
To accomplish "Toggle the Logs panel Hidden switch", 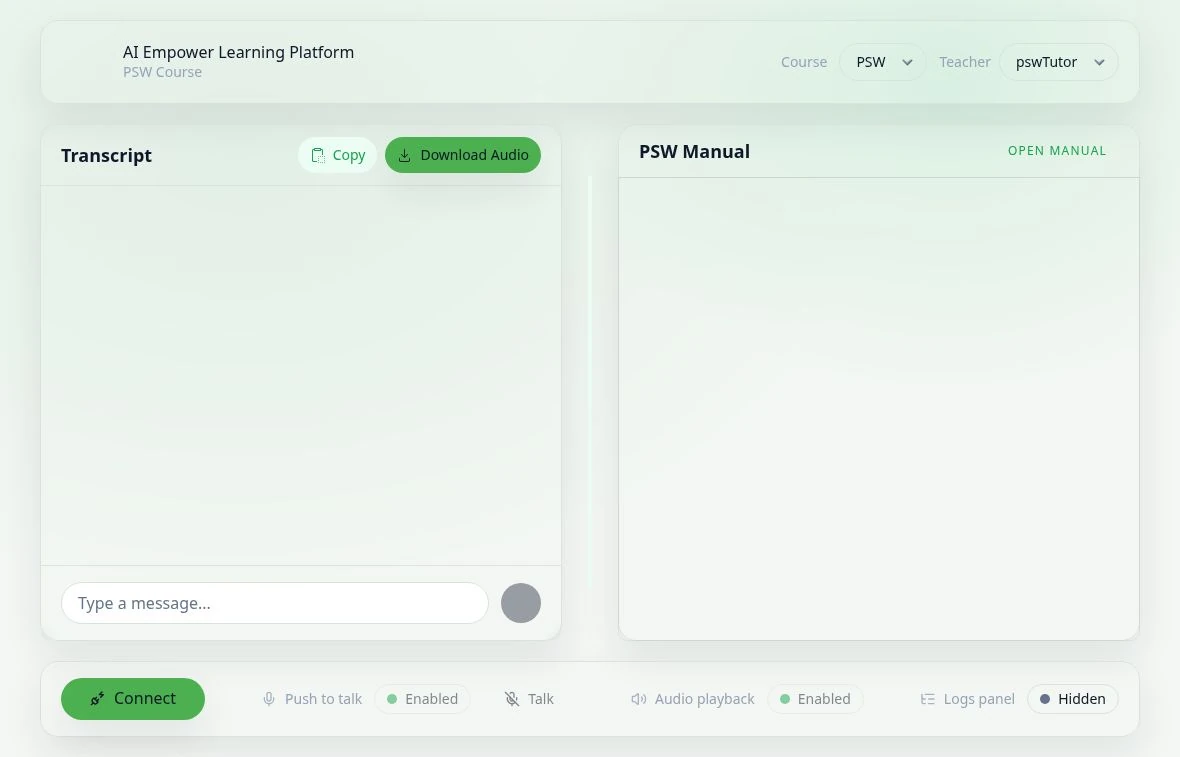I will tap(1072, 699).
